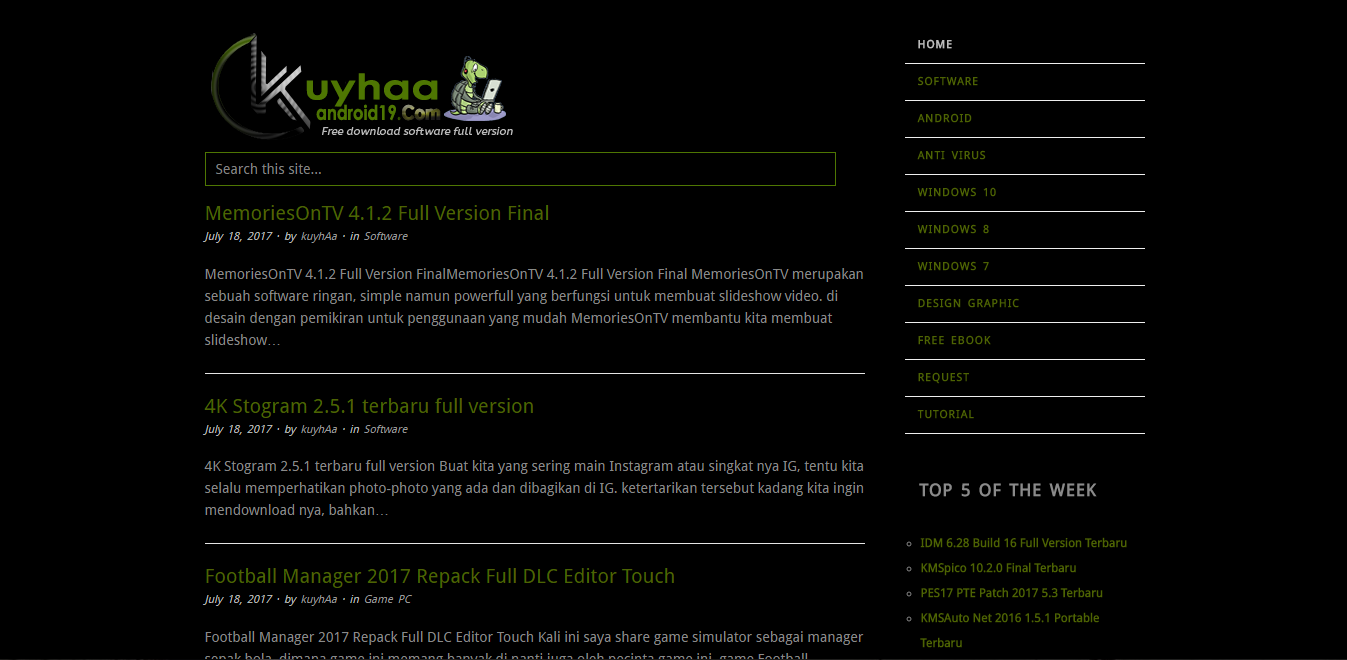Open IDM 6.28 Build 16 Full Version Terbaru

click(x=1023, y=543)
